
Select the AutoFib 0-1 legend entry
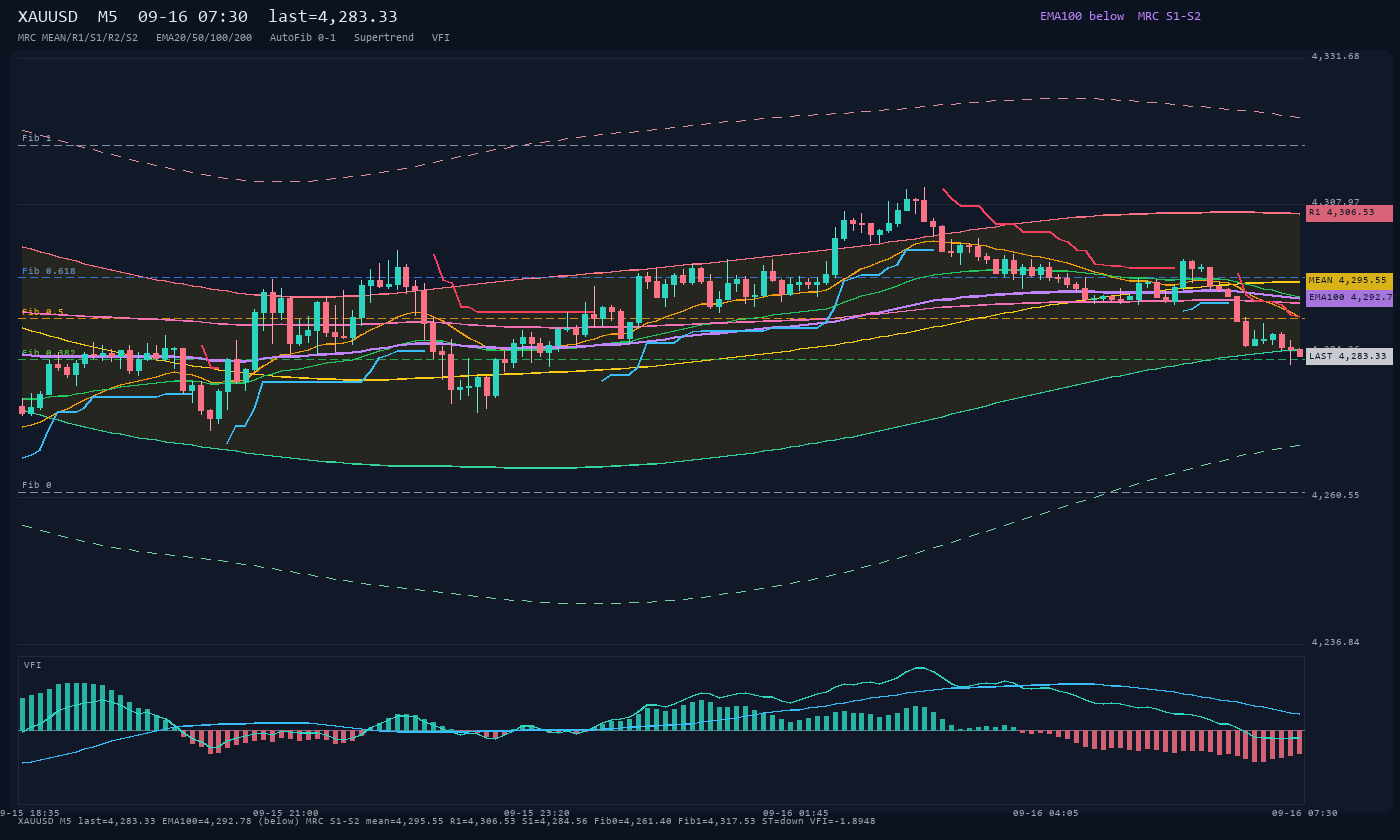pyautogui.click(x=303, y=38)
